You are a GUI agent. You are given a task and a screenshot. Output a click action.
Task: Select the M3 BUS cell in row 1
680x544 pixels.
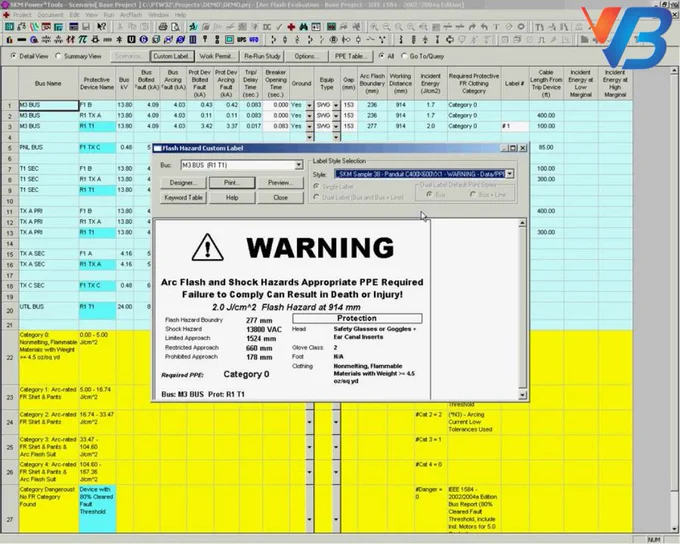point(48,105)
